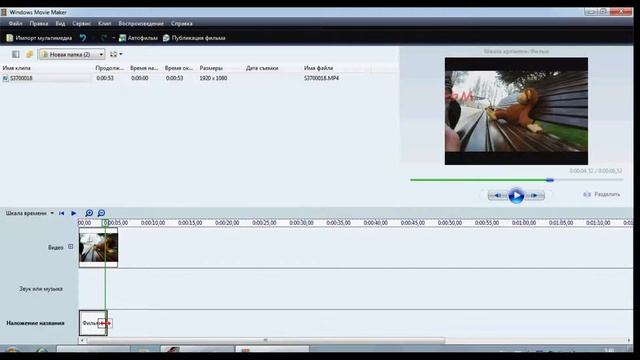The height and width of the screenshot is (360, 640).
Task: Click the timeline horizontal scrollbar thumb
Action: point(265,340)
